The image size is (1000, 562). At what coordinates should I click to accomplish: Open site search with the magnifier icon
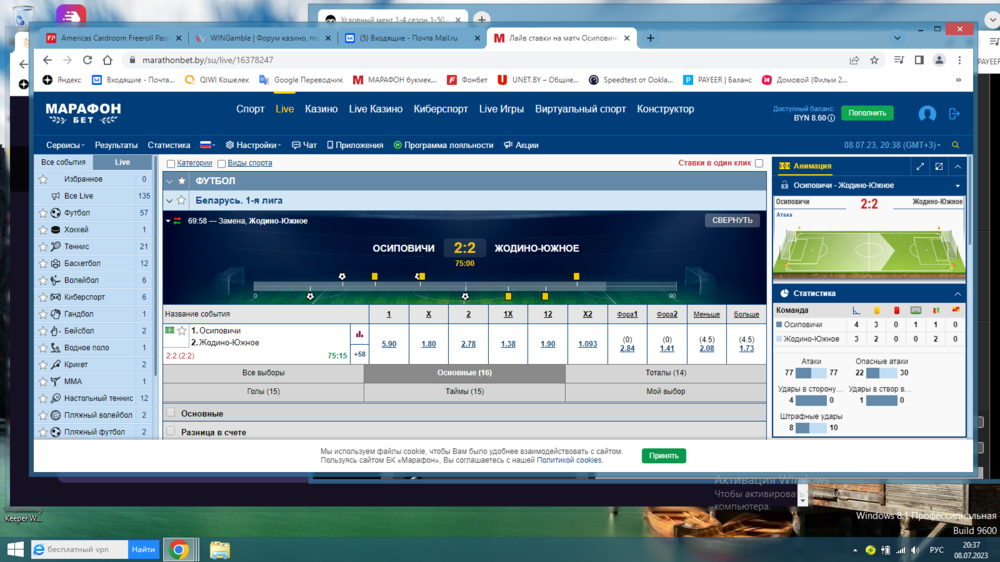956,145
